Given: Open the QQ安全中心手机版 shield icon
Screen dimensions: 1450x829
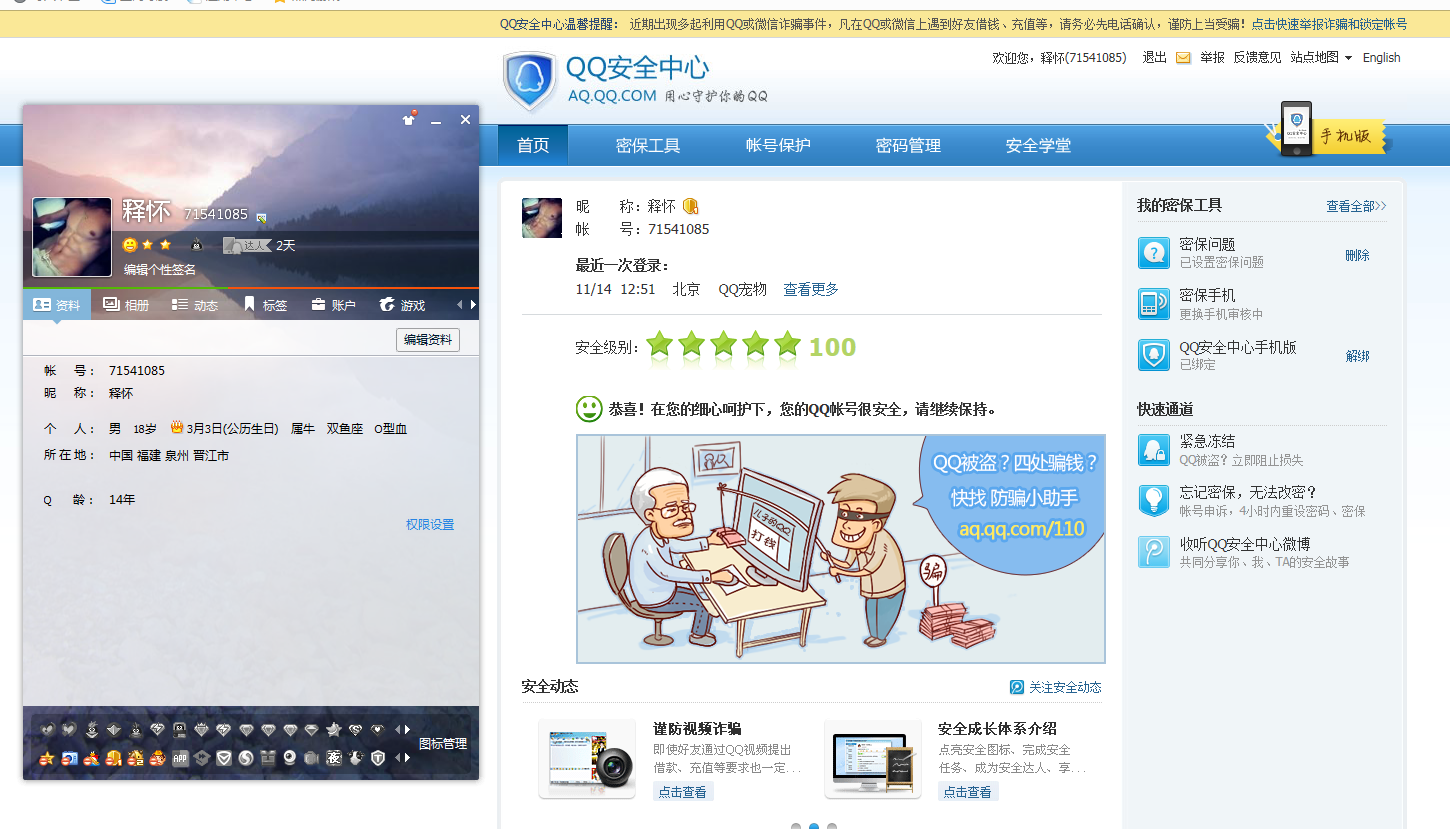Looking at the screenshot, I should (1153, 355).
